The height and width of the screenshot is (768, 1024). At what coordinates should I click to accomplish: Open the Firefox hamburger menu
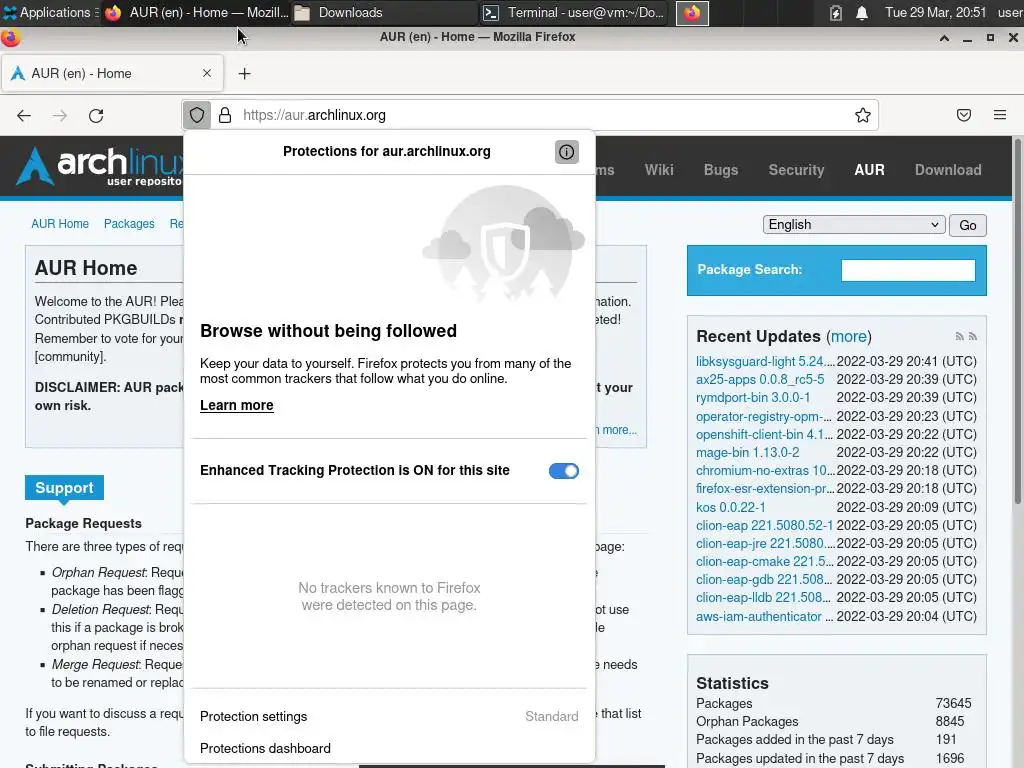pos(1000,116)
